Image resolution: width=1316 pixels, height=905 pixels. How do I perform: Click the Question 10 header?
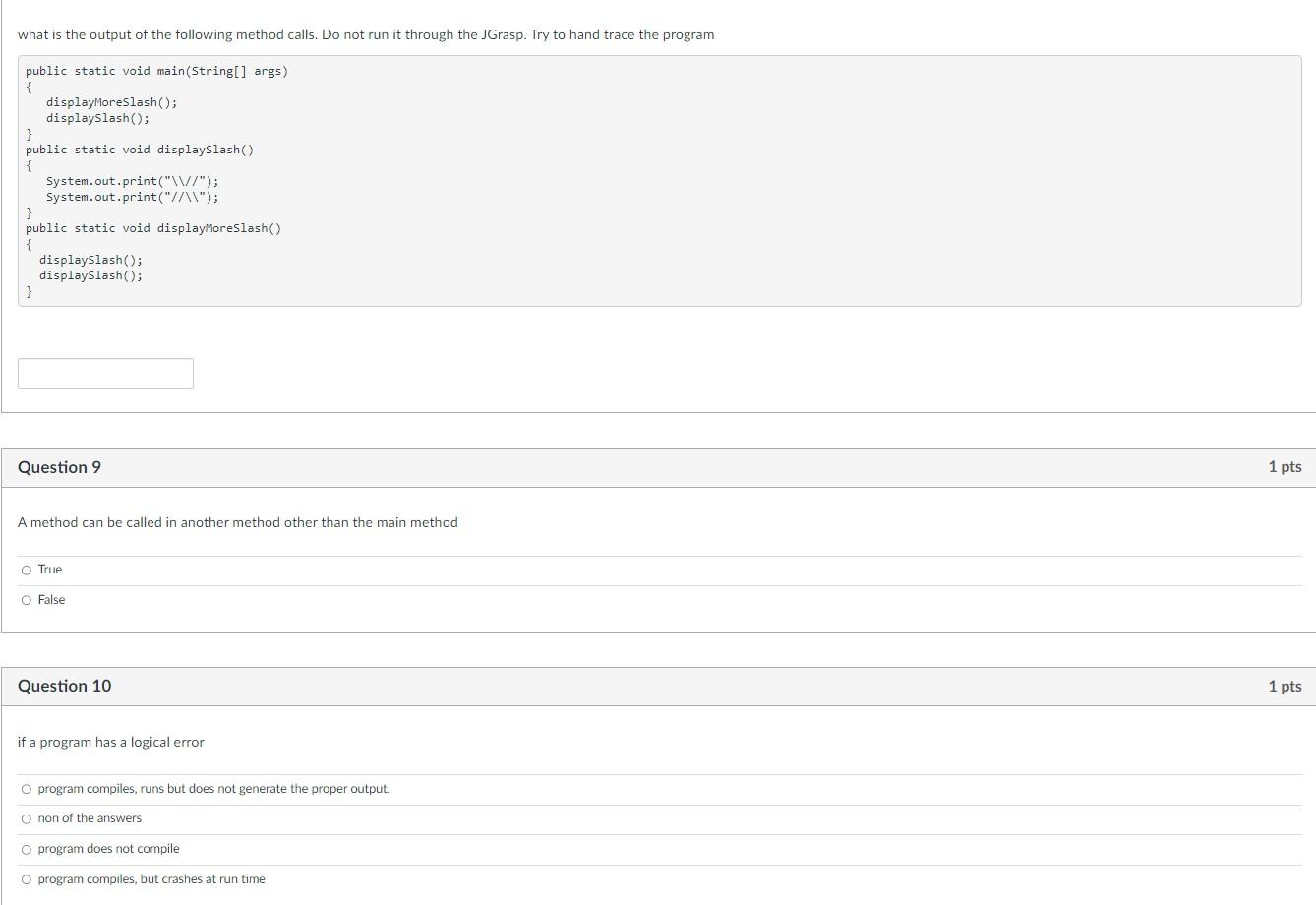[64, 685]
